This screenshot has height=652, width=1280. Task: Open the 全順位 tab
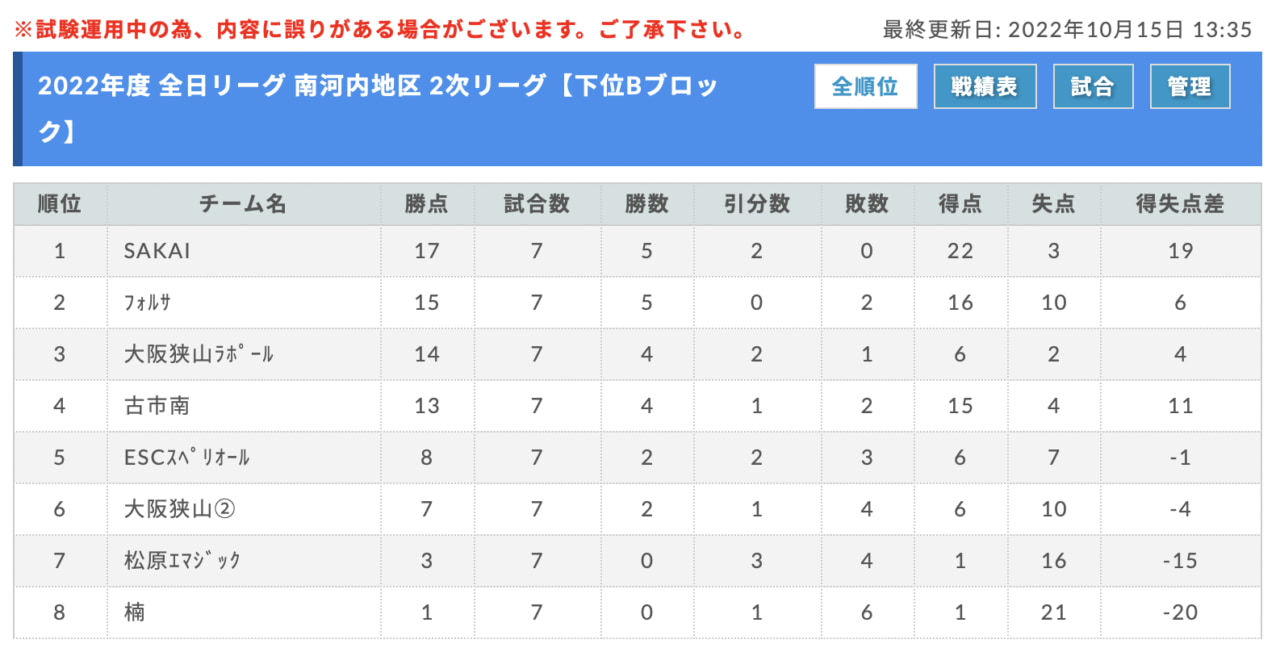pos(865,87)
